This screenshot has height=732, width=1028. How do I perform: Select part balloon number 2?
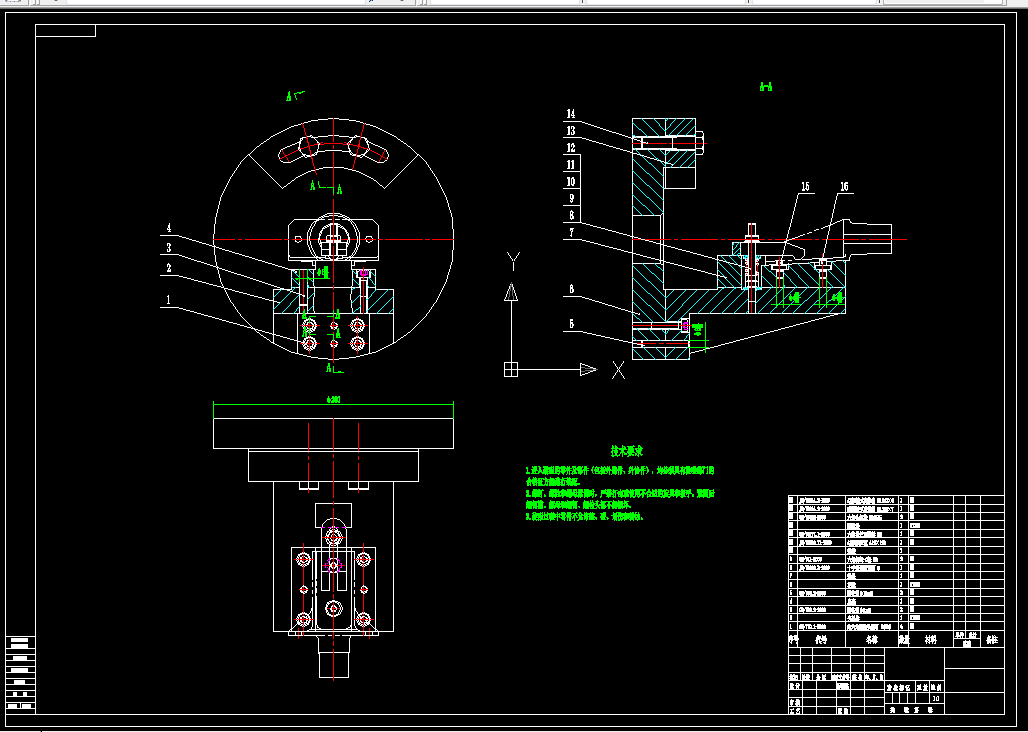click(x=168, y=268)
